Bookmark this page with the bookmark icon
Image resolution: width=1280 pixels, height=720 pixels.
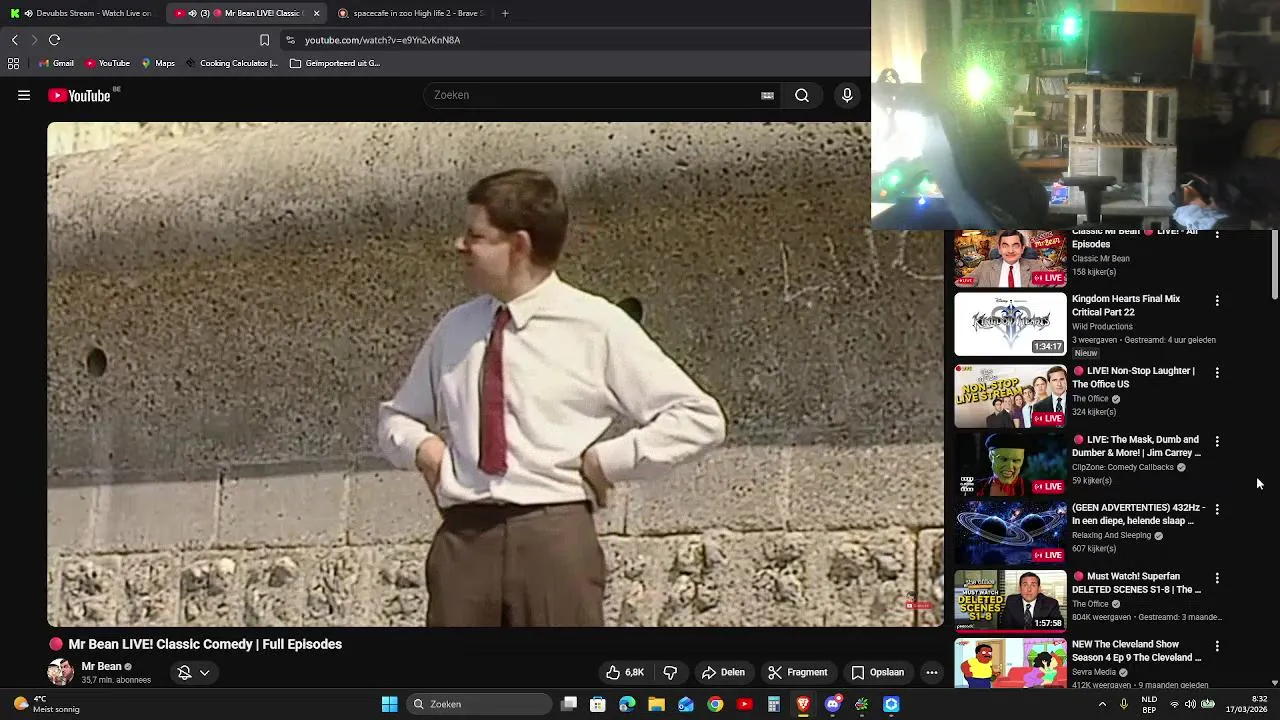[x=264, y=40]
